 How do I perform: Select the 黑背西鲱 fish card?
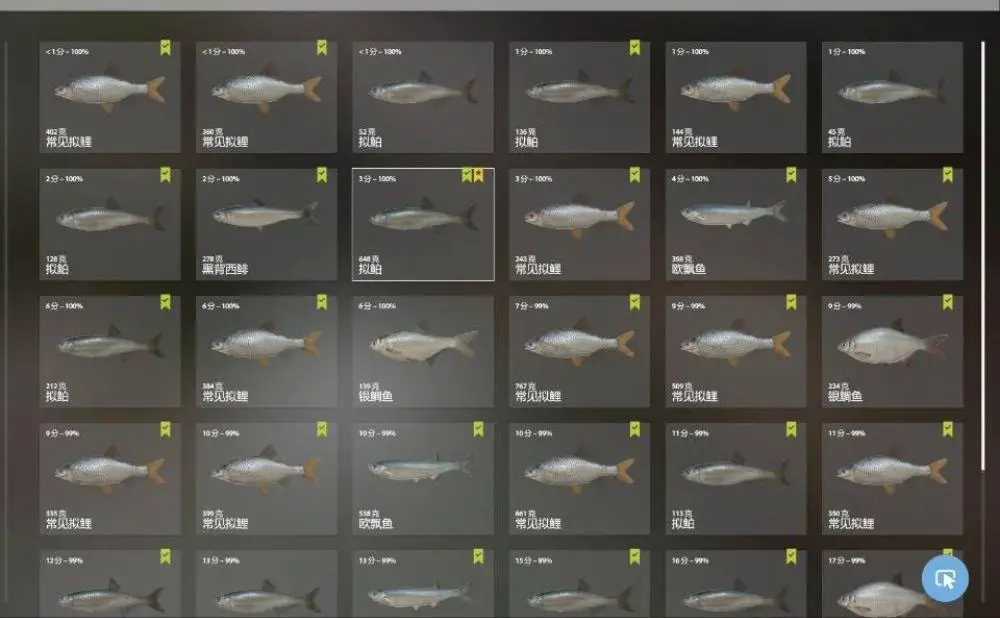[x=267, y=224]
